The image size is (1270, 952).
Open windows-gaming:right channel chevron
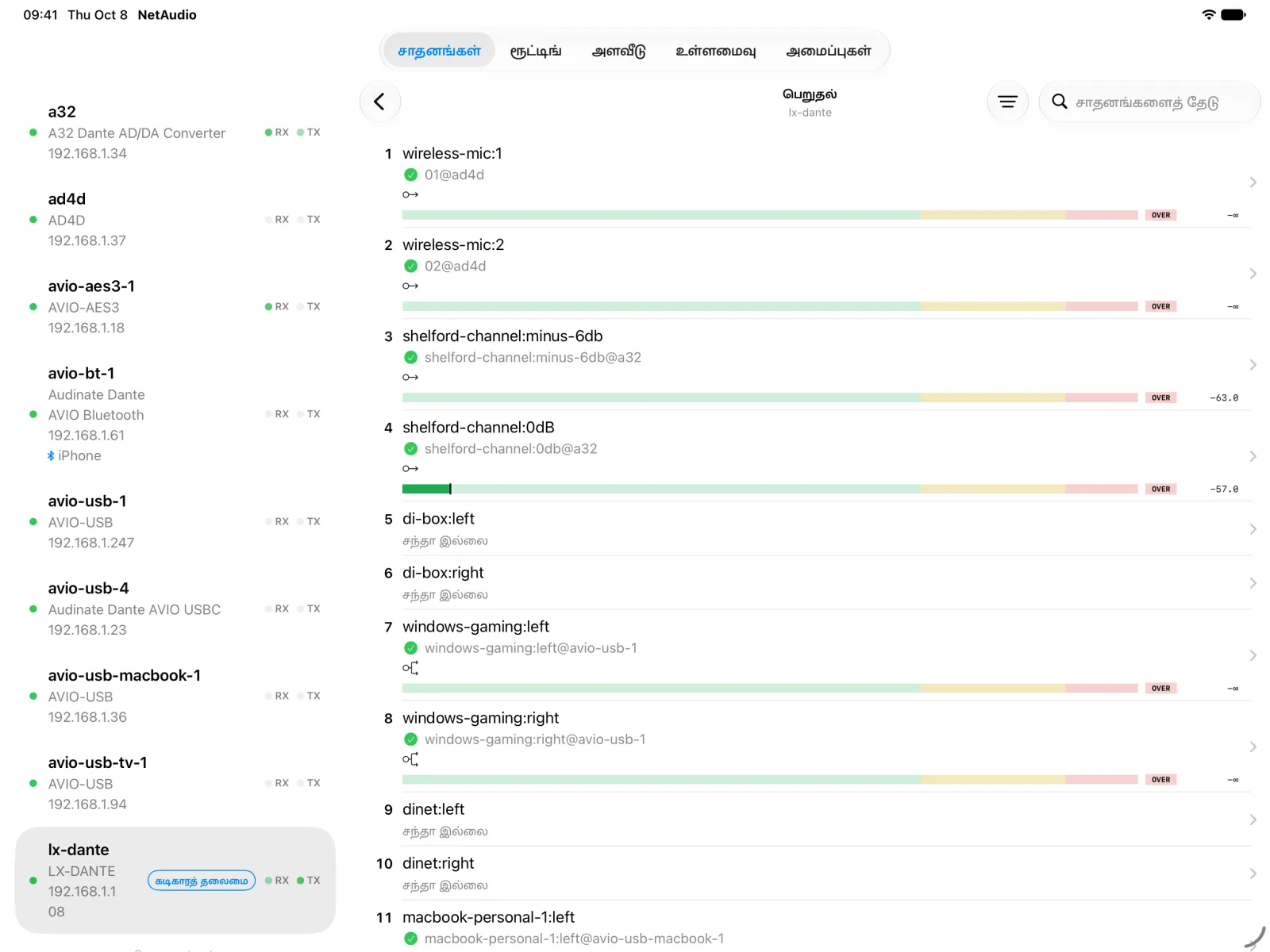click(1253, 747)
